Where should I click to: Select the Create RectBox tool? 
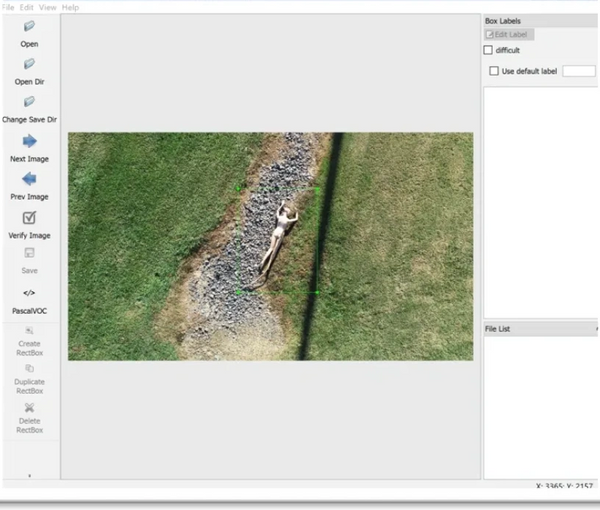[29, 331]
